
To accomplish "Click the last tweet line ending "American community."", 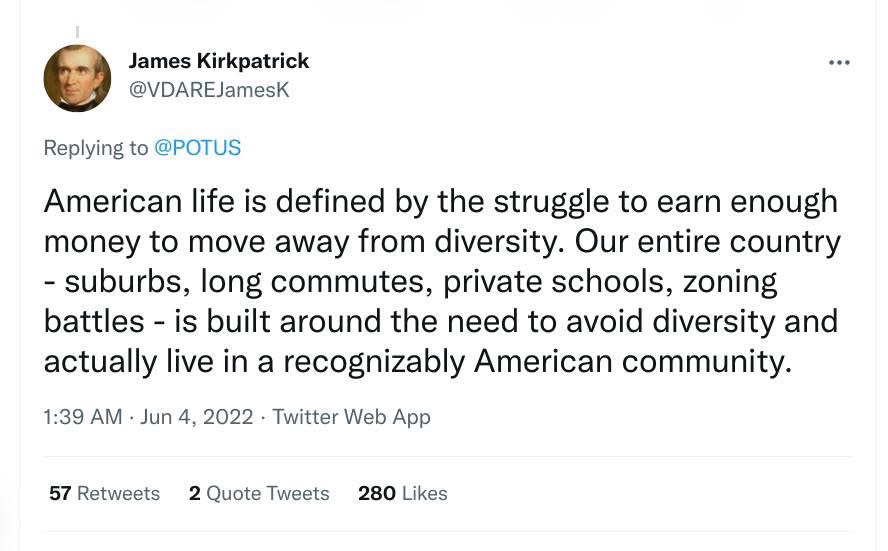I will pyautogui.click(x=417, y=361).
